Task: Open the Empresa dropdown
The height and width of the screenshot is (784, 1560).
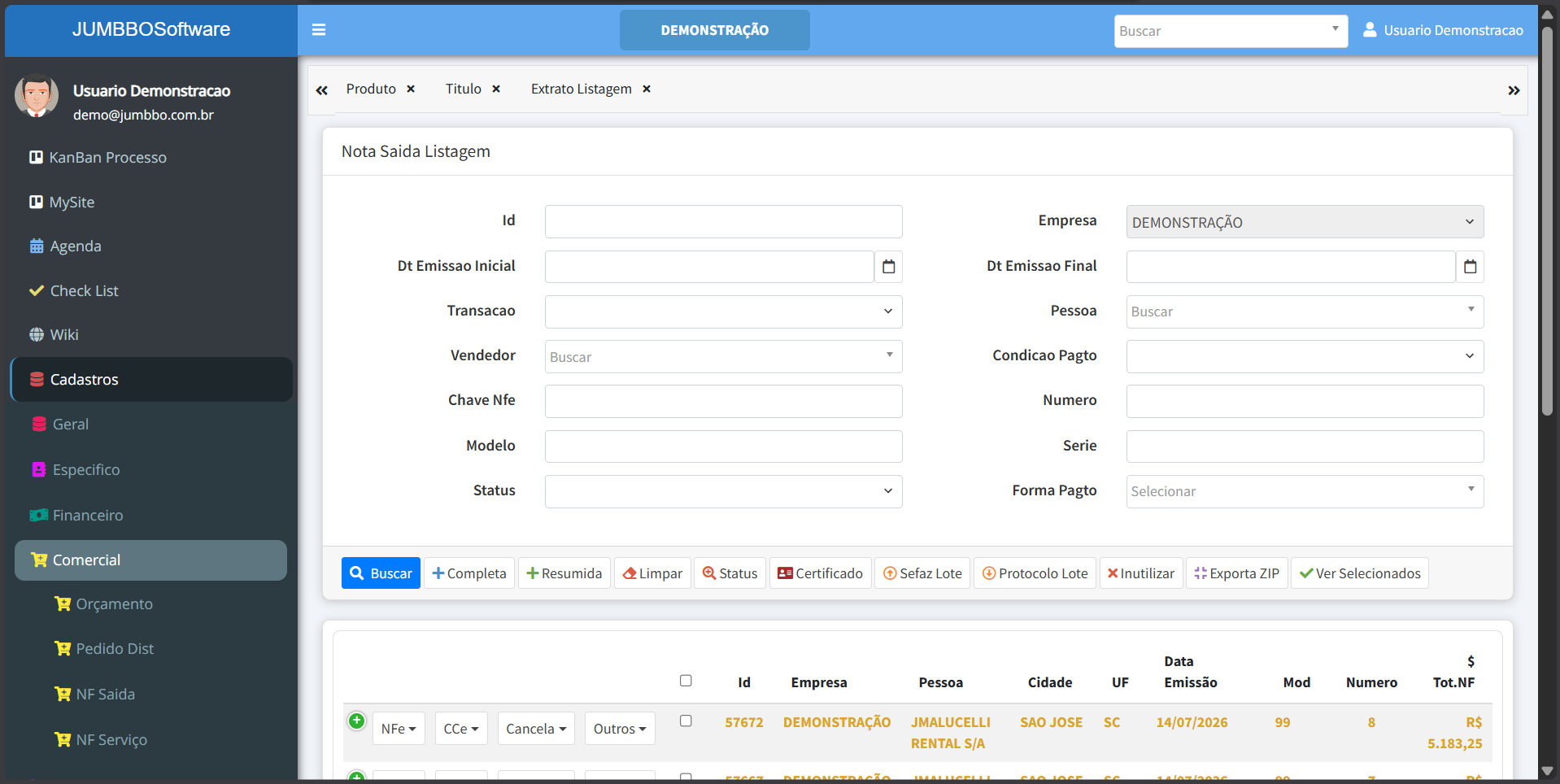Action: tap(1305, 222)
